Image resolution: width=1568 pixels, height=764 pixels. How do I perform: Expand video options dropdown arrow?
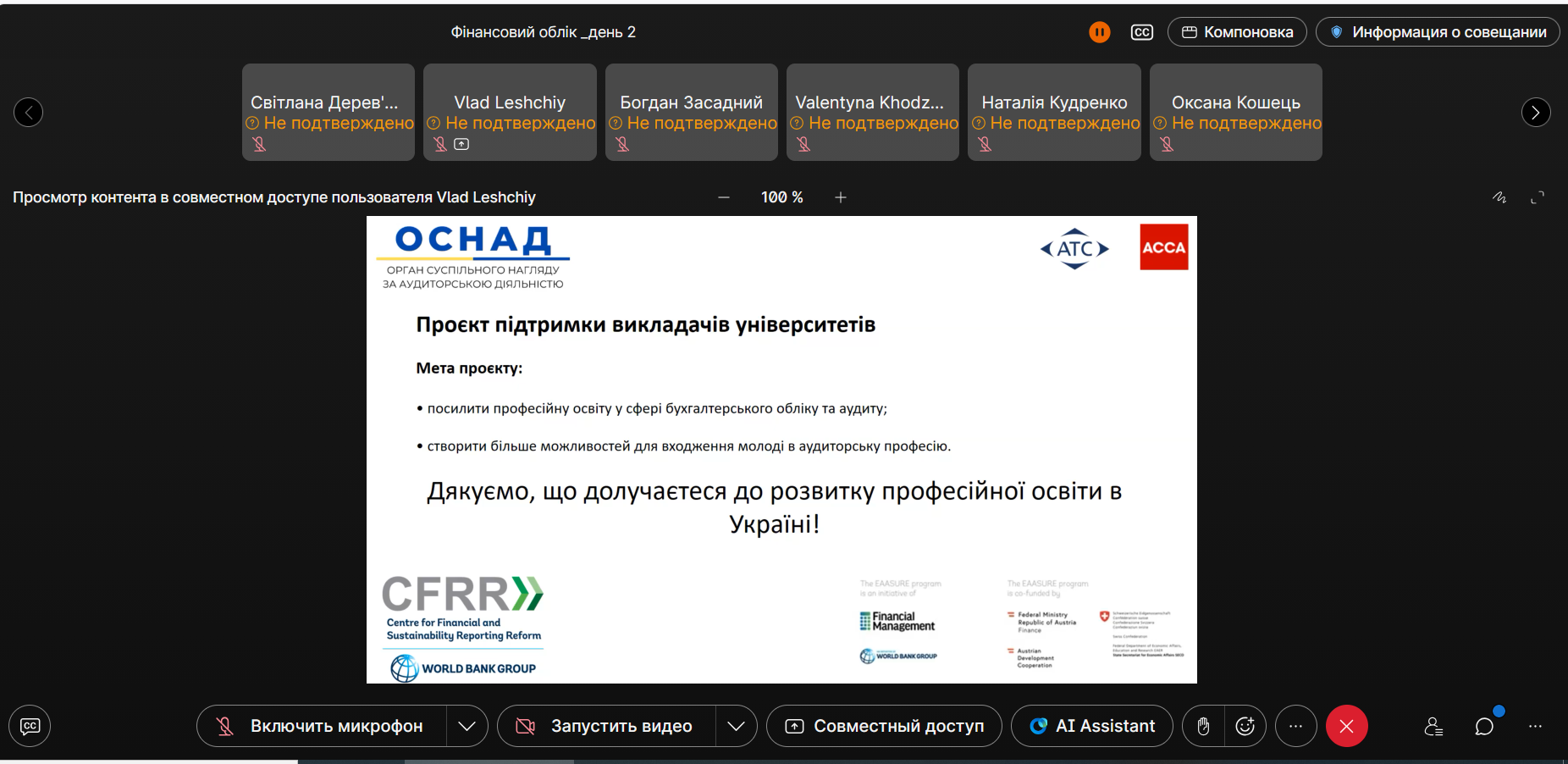click(x=737, y=726)
